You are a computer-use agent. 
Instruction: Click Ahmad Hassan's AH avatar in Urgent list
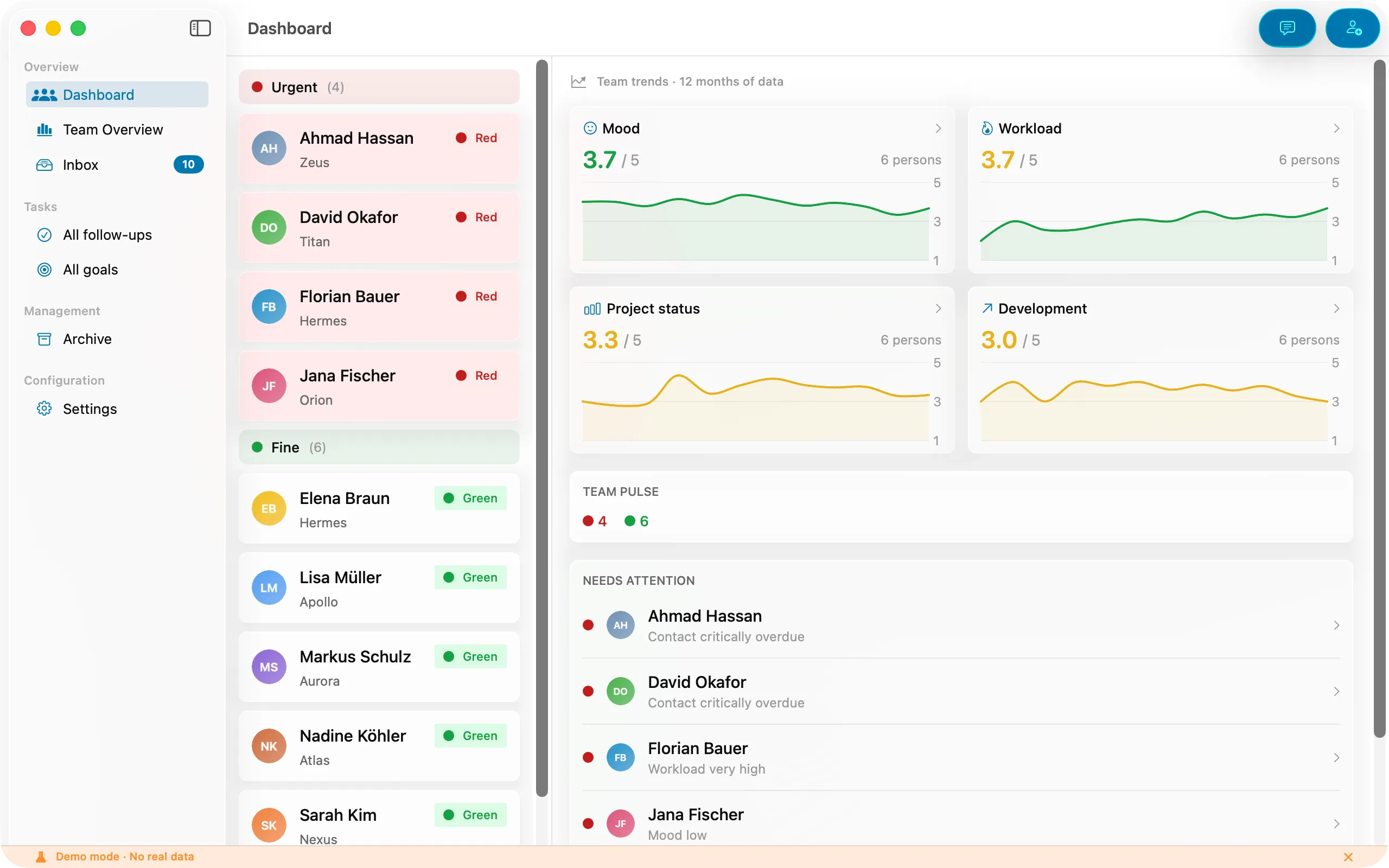[x=269, y=149]
